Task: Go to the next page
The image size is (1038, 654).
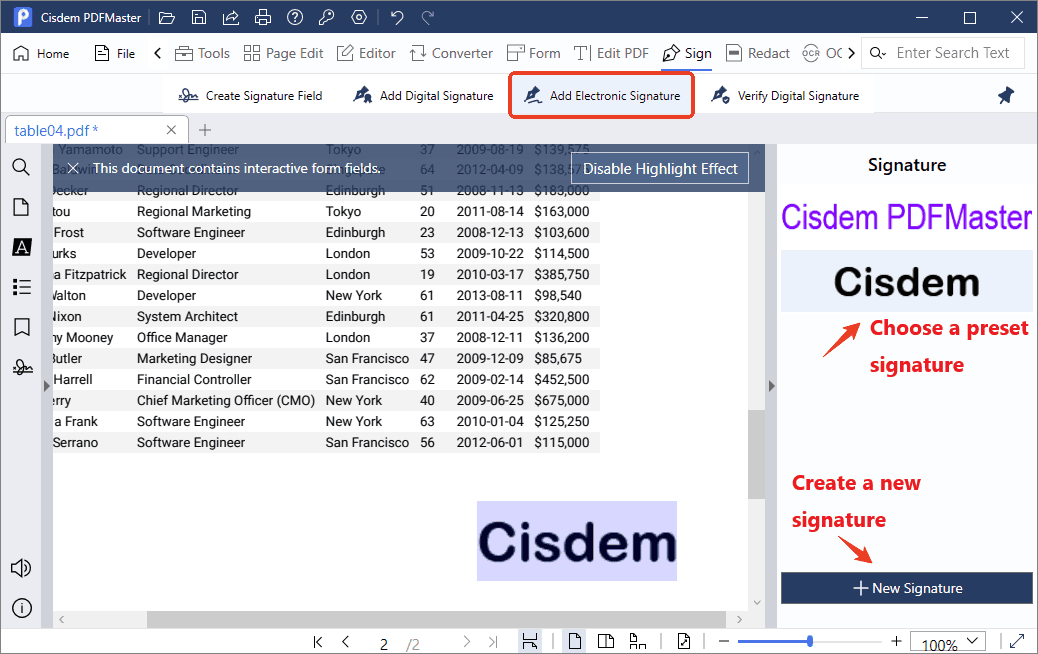Action: pyautogui.click(x=467, y=641)
